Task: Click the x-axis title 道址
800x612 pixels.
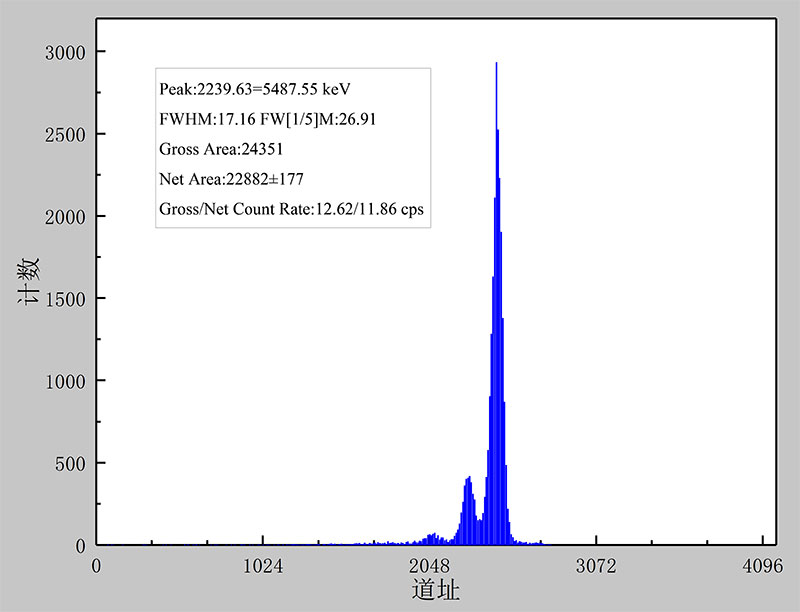Action: 436,590
